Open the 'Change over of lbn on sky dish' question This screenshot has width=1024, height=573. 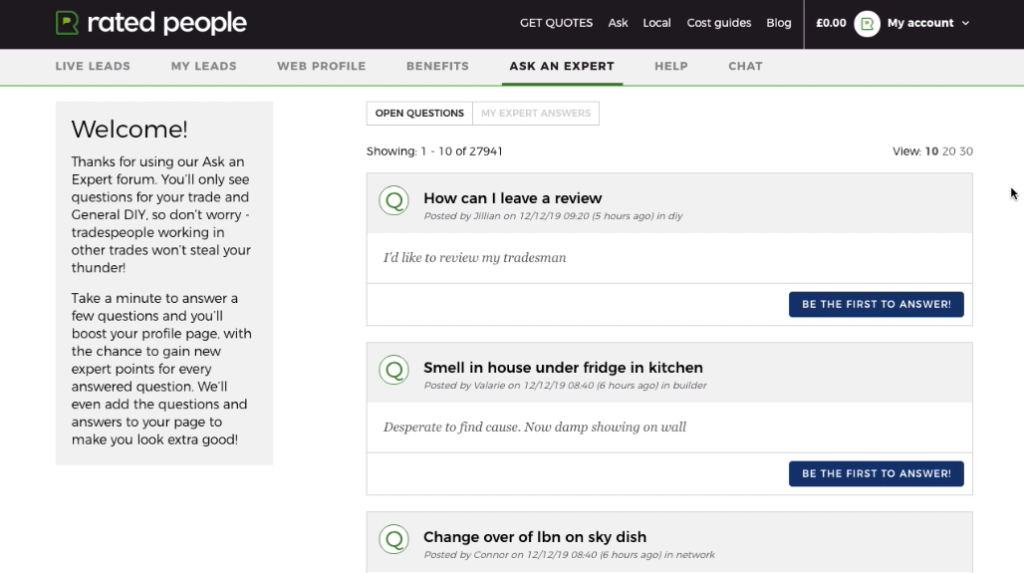pyautogui.click(x=534, y=536)
